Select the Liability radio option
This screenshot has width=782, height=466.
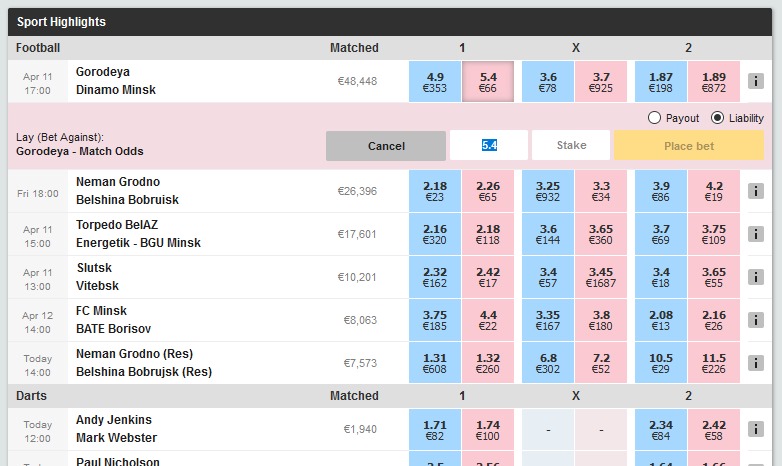717,118
